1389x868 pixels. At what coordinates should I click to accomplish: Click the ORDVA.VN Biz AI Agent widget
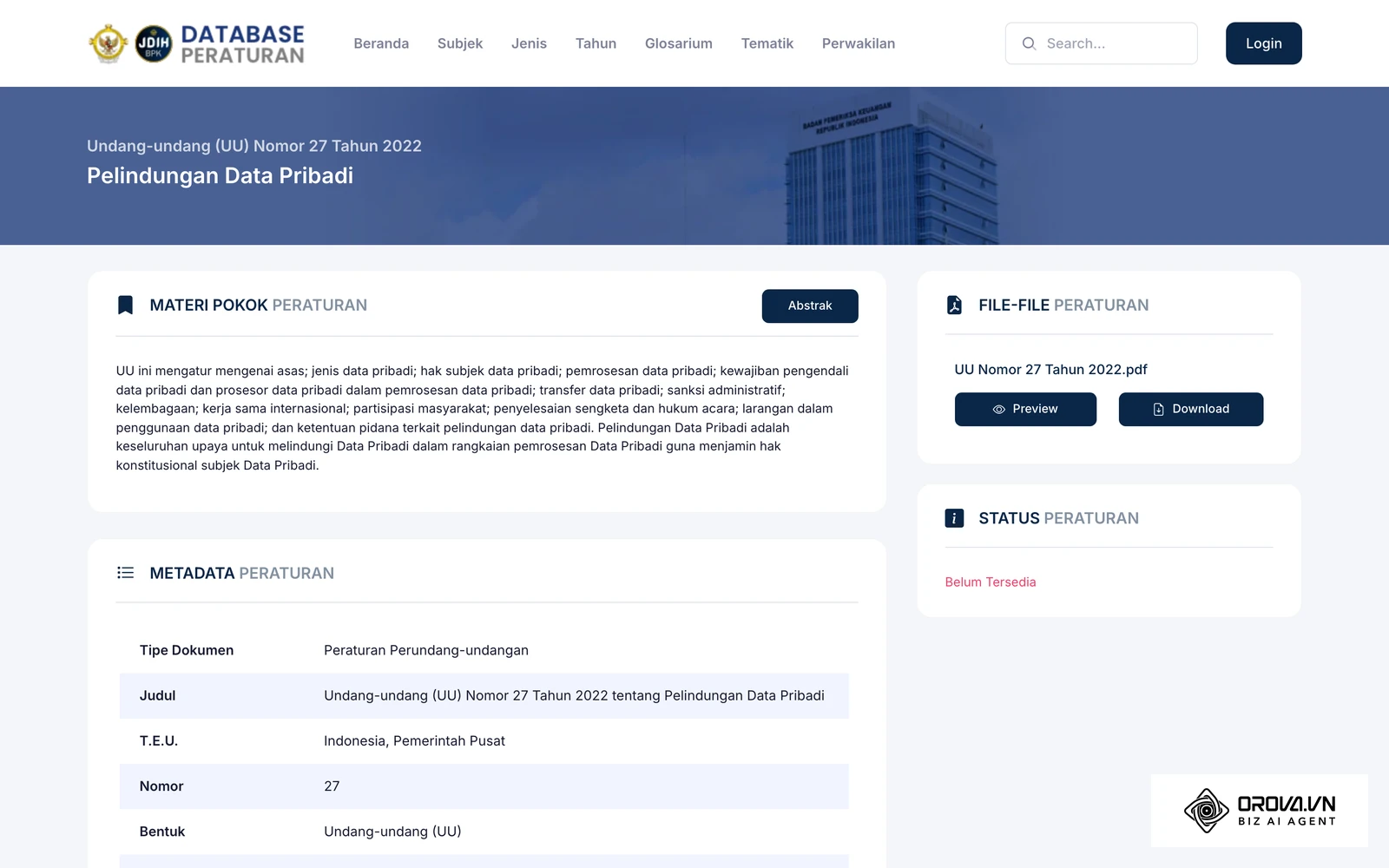(1260, 811)
